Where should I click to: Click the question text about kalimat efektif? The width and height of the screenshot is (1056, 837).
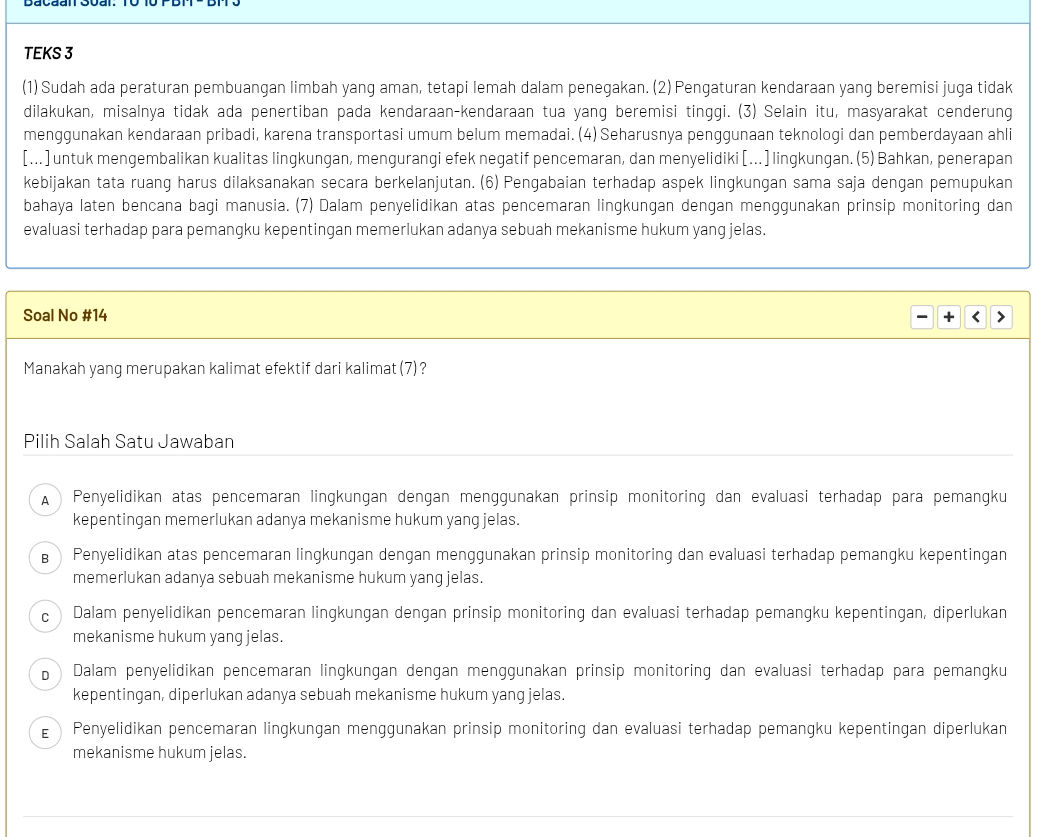[224, 367]
